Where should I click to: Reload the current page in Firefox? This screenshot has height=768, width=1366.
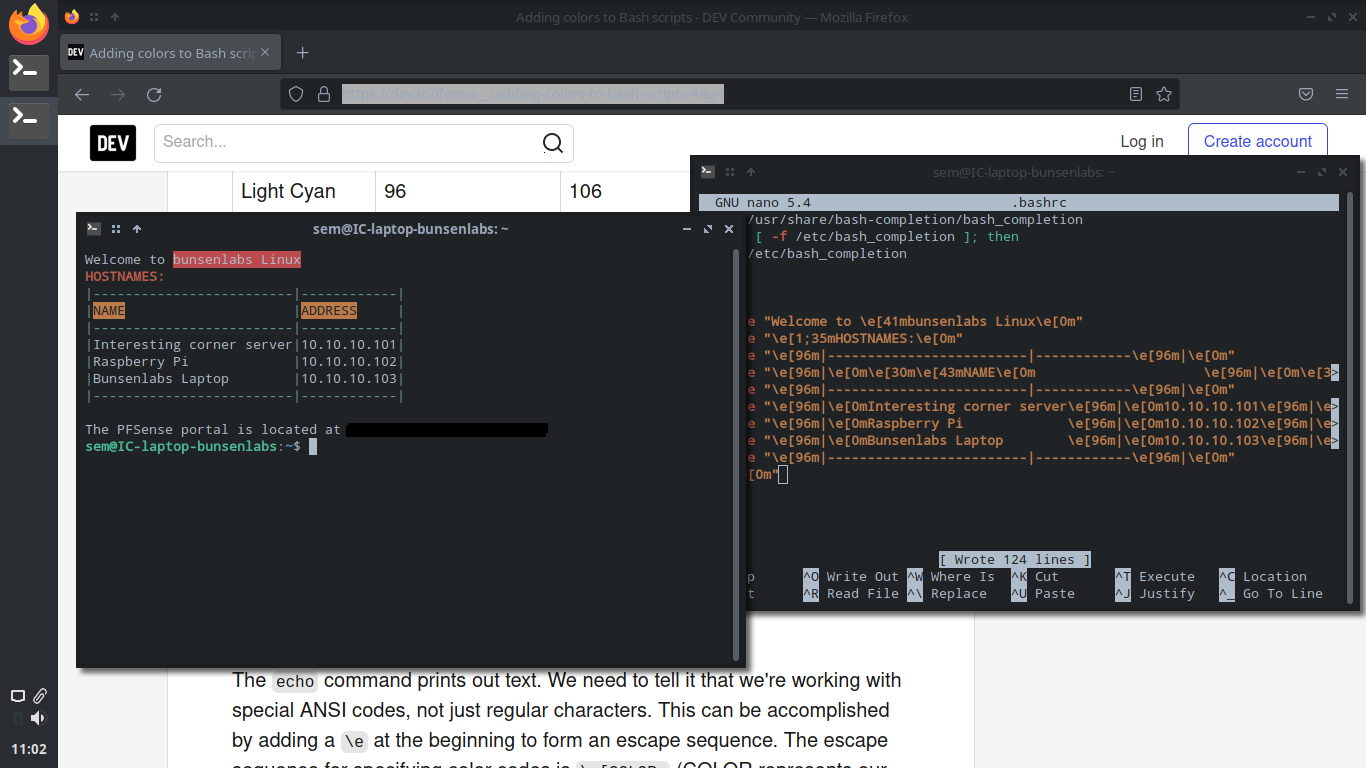coord(153,93)
